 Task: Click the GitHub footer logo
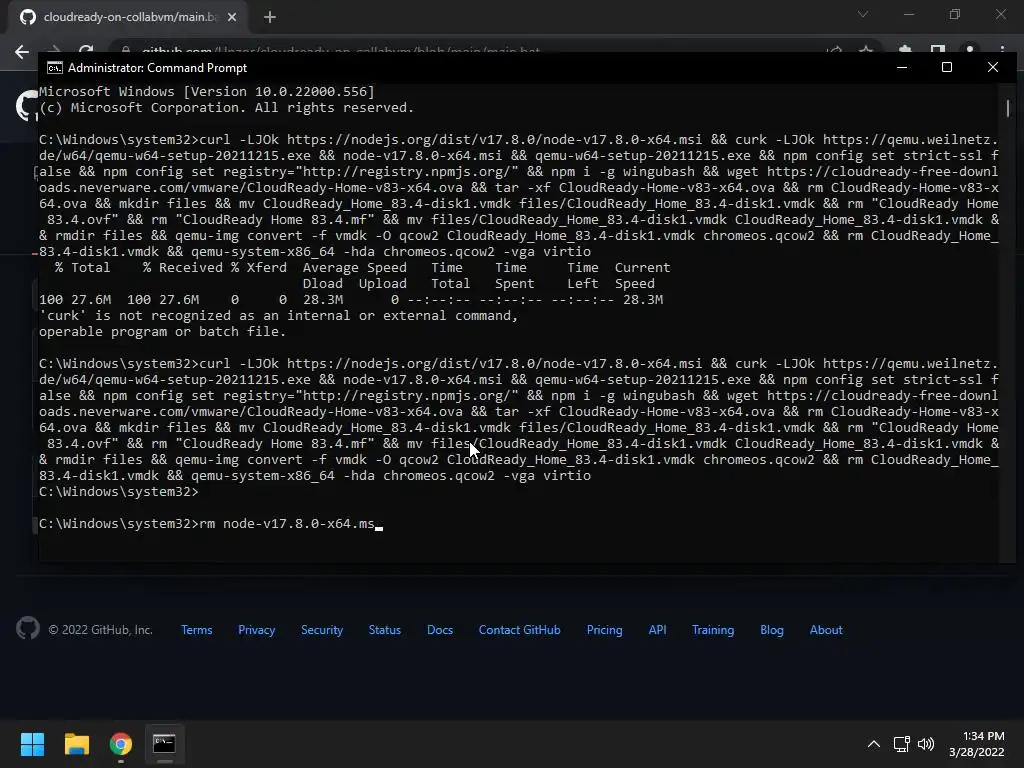point(27,629)
